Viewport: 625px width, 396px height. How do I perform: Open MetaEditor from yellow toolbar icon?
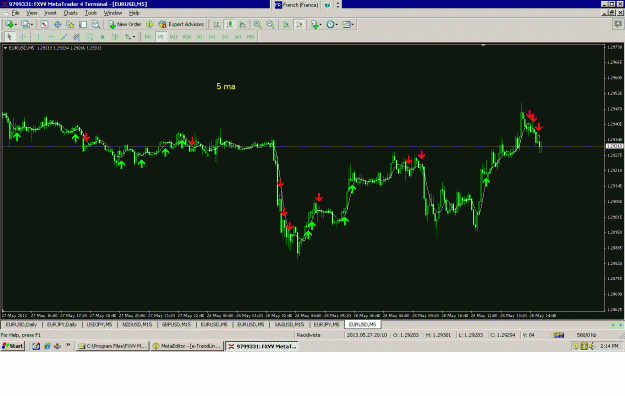[x=149, y=24]
